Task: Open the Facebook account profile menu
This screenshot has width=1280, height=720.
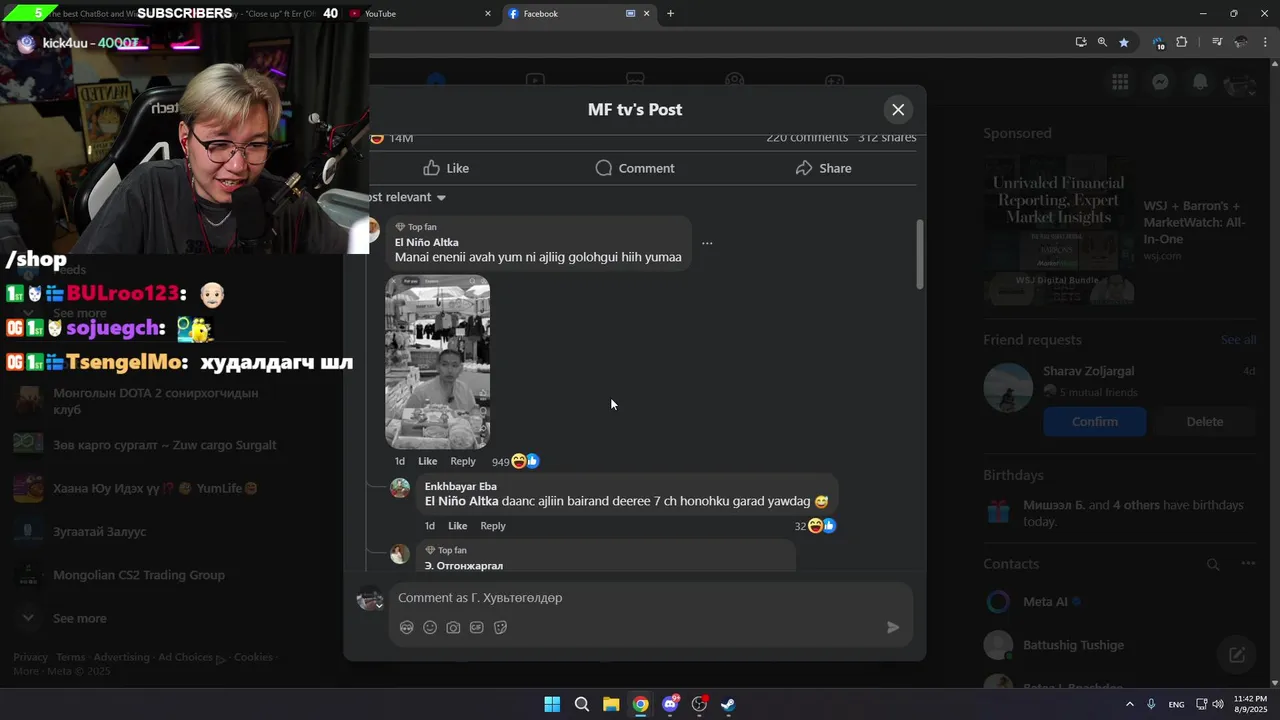Action: (1240, 83)
